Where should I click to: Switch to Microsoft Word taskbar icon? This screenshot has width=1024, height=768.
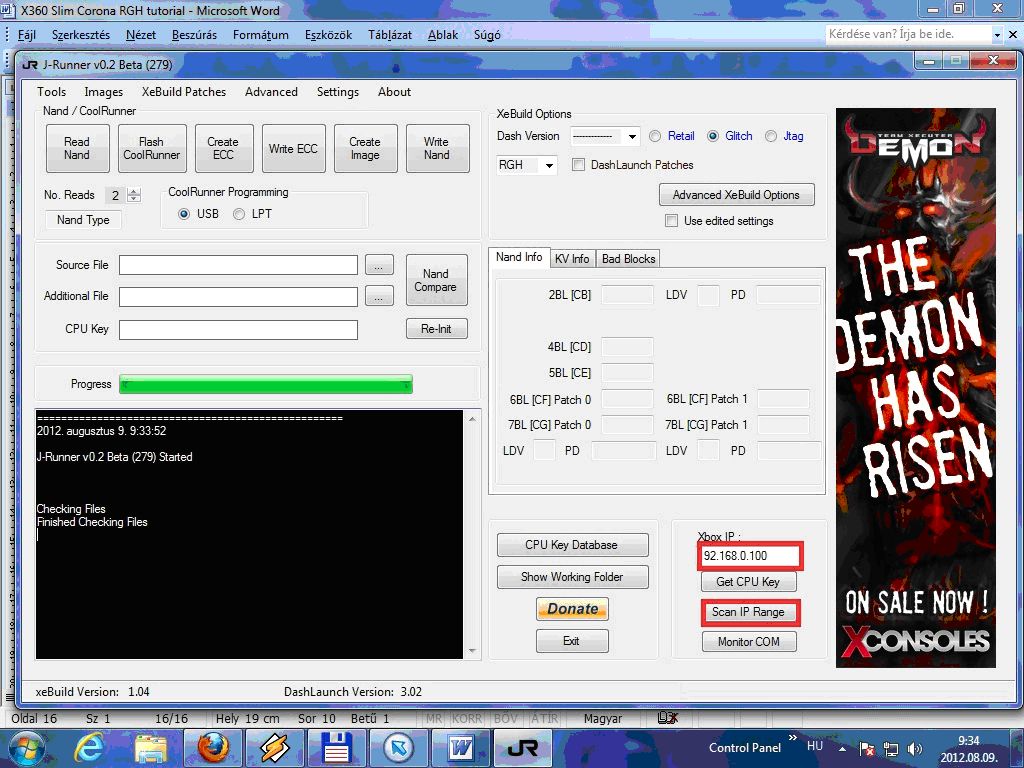(460, 747)
